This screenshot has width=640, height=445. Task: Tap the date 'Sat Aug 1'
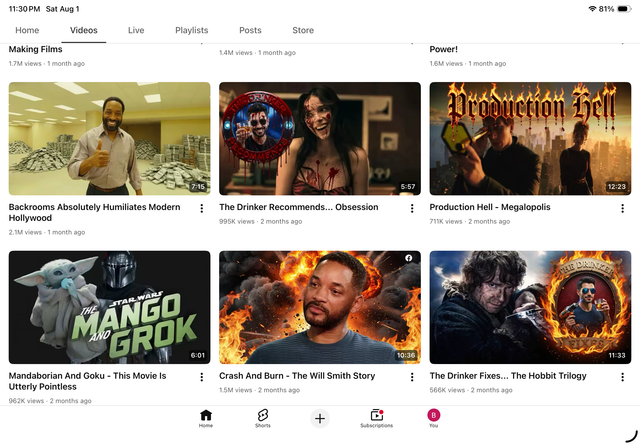62,9
